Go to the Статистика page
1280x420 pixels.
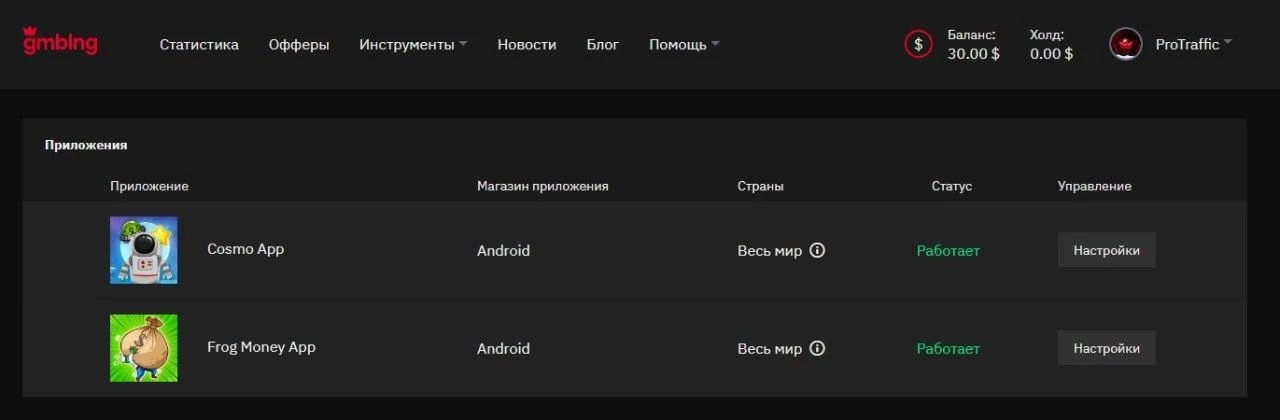(199, 44)
